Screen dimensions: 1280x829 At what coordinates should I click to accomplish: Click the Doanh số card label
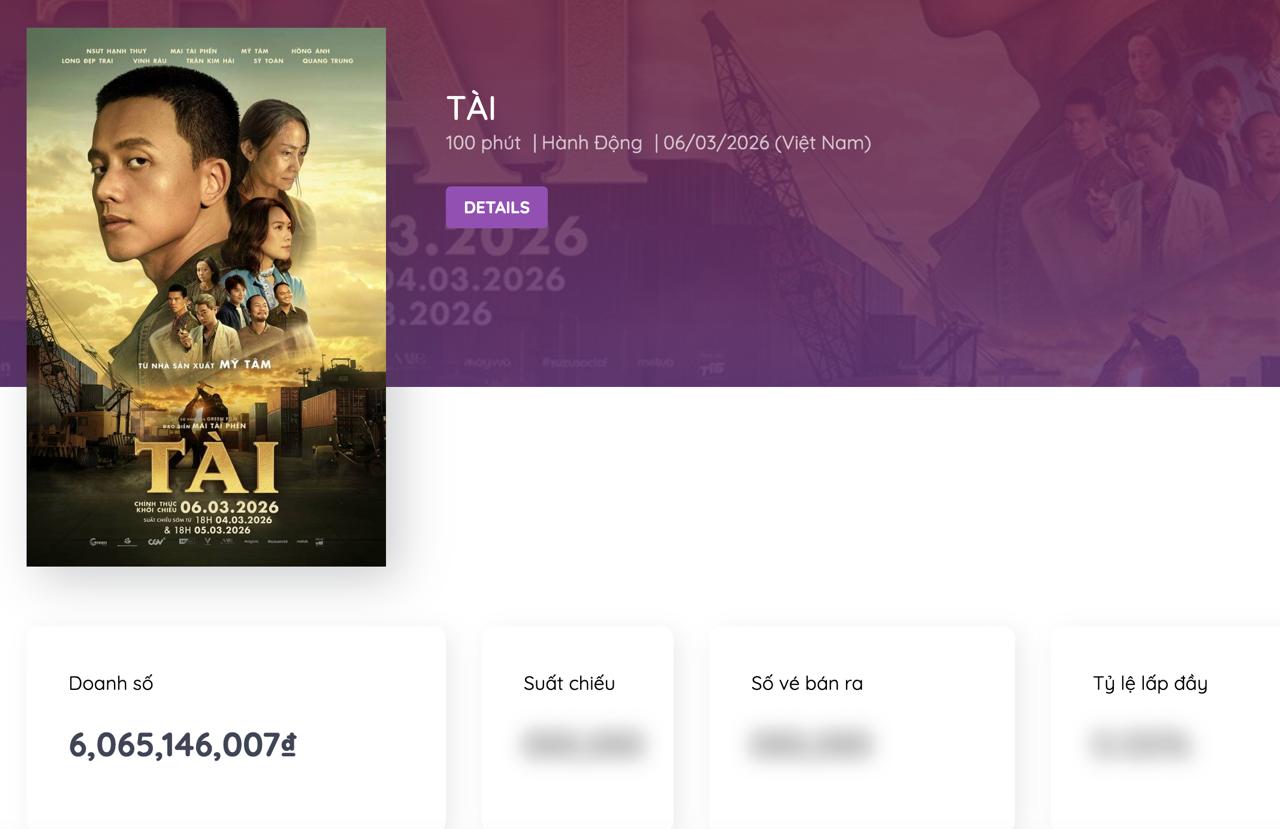coord(111,683)
